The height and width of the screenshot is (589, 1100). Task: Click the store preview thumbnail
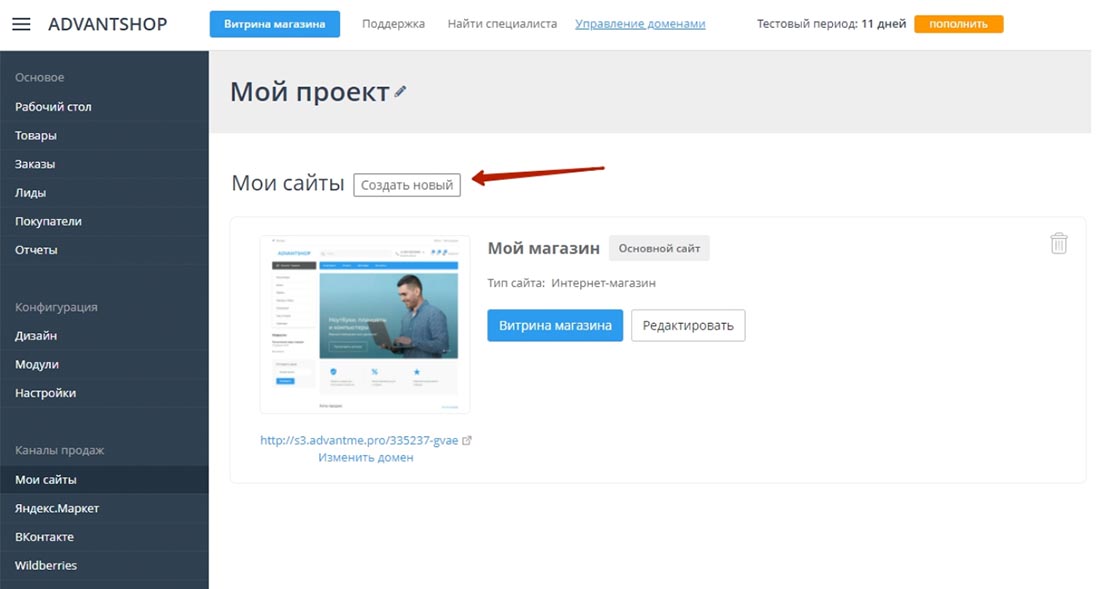pos(365,325)
